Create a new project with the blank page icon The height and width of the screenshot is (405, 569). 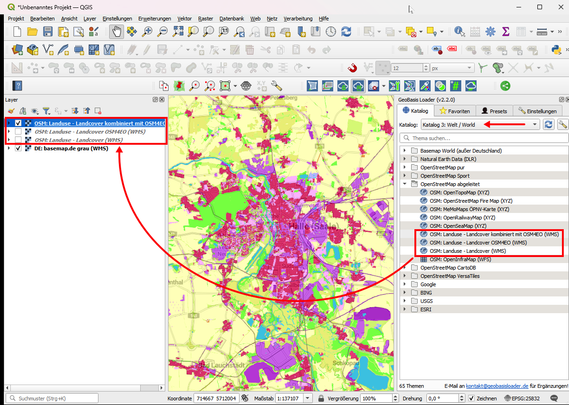17,32
